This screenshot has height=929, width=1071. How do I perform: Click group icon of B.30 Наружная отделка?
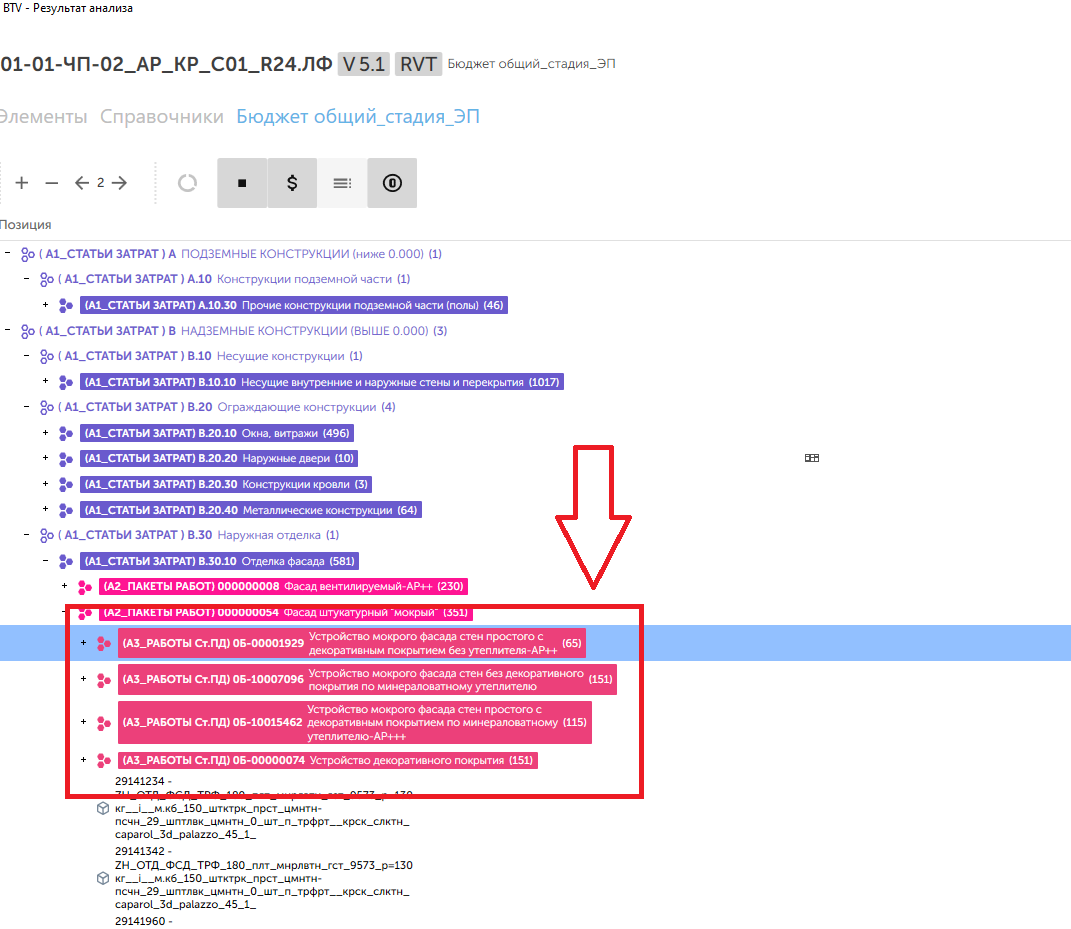click(x=46, y=536)
